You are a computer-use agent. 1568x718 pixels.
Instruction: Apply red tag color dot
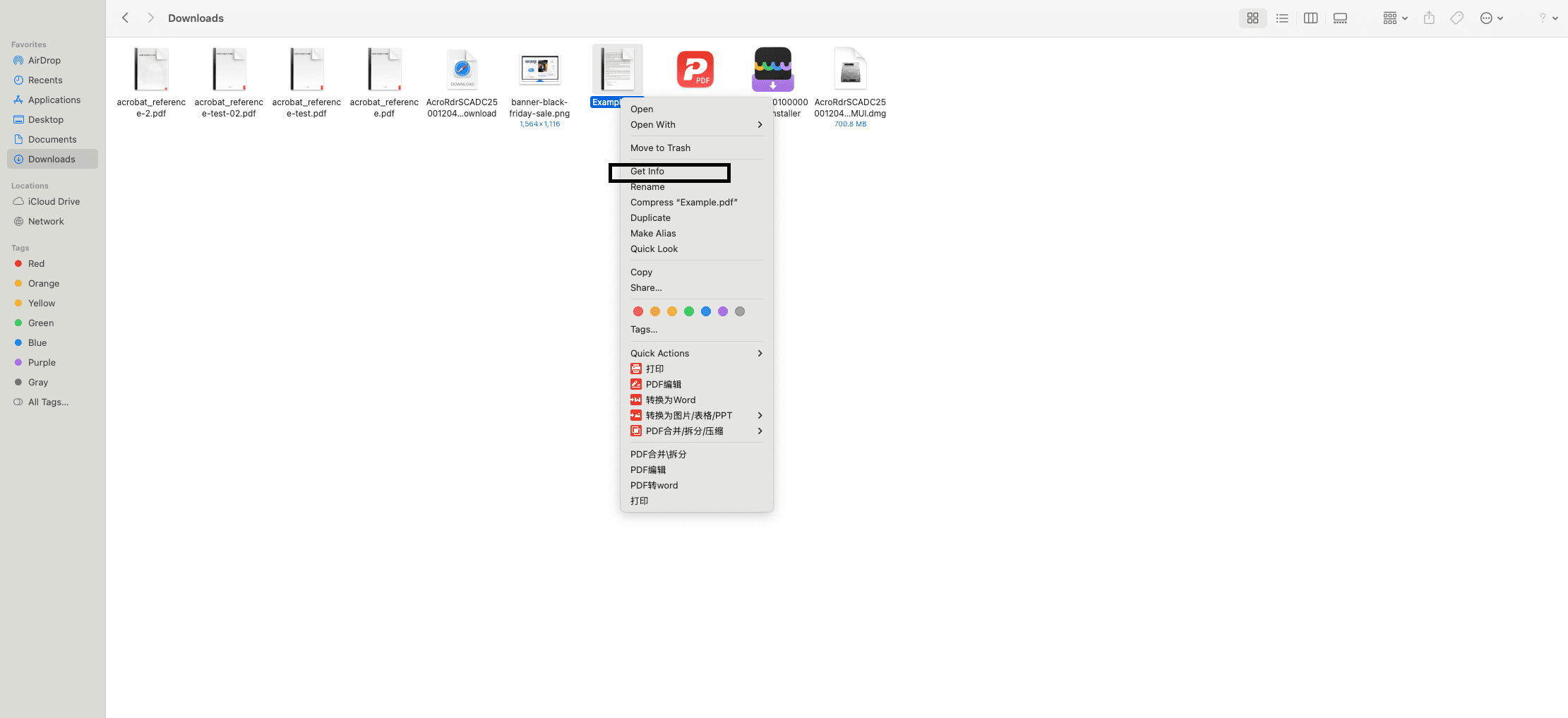point(638,311)
